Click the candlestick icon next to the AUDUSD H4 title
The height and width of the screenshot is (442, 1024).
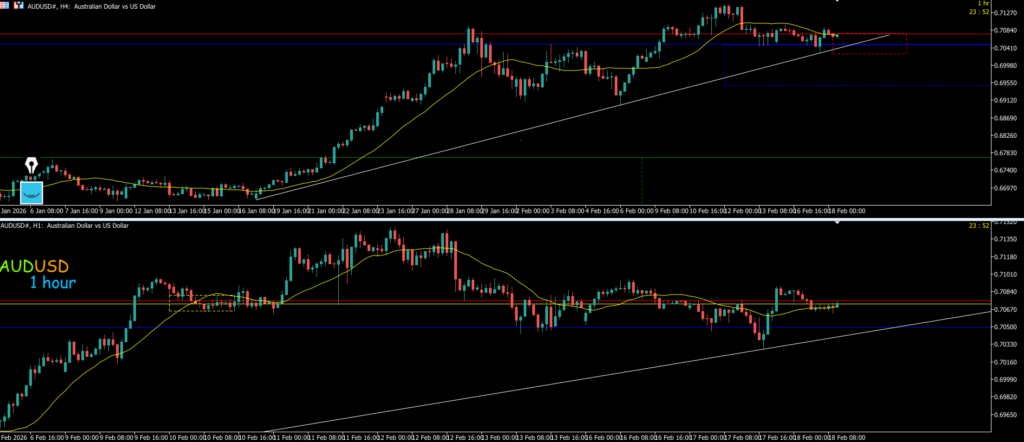tap(17, 6)
